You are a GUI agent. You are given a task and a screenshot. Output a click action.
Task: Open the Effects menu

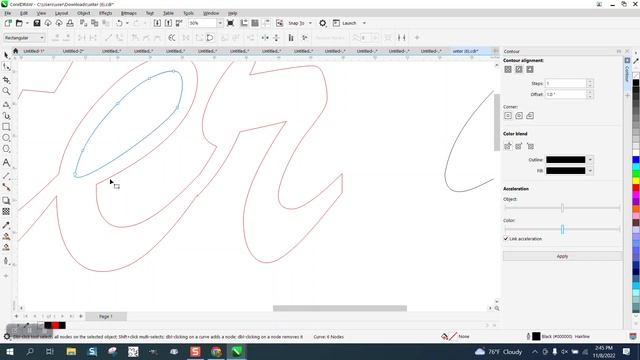pos(105,13)
